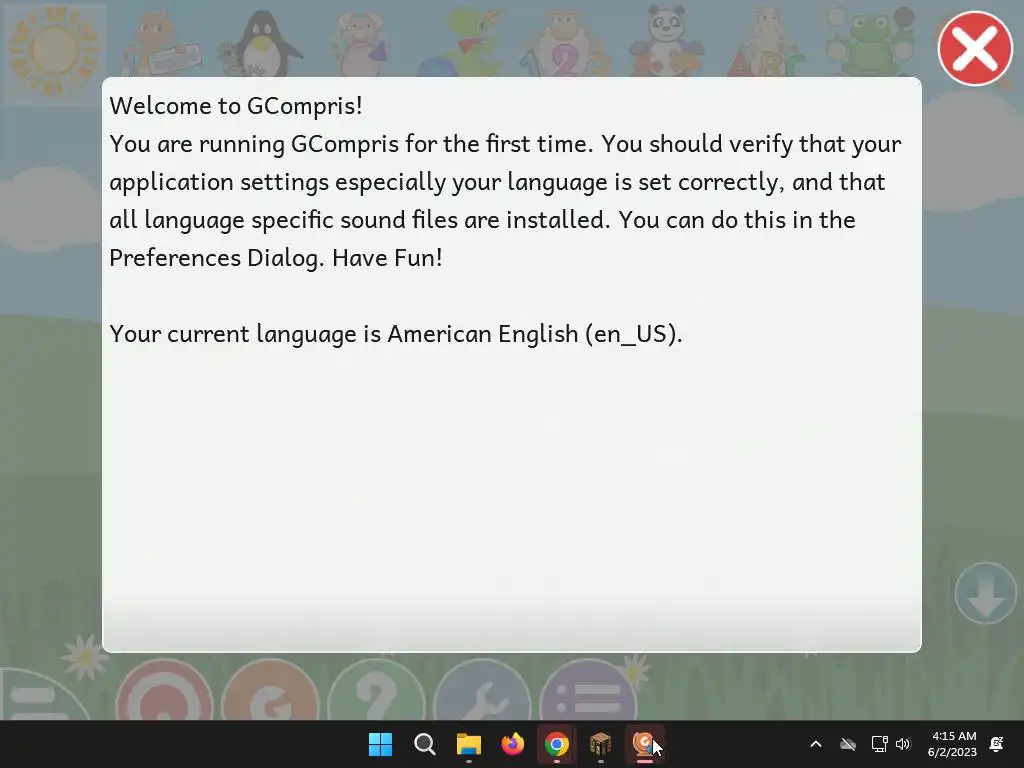Screen dimensions: 1024x768
Task: Open the Windows Start menu
Action: tap(380, 744)
